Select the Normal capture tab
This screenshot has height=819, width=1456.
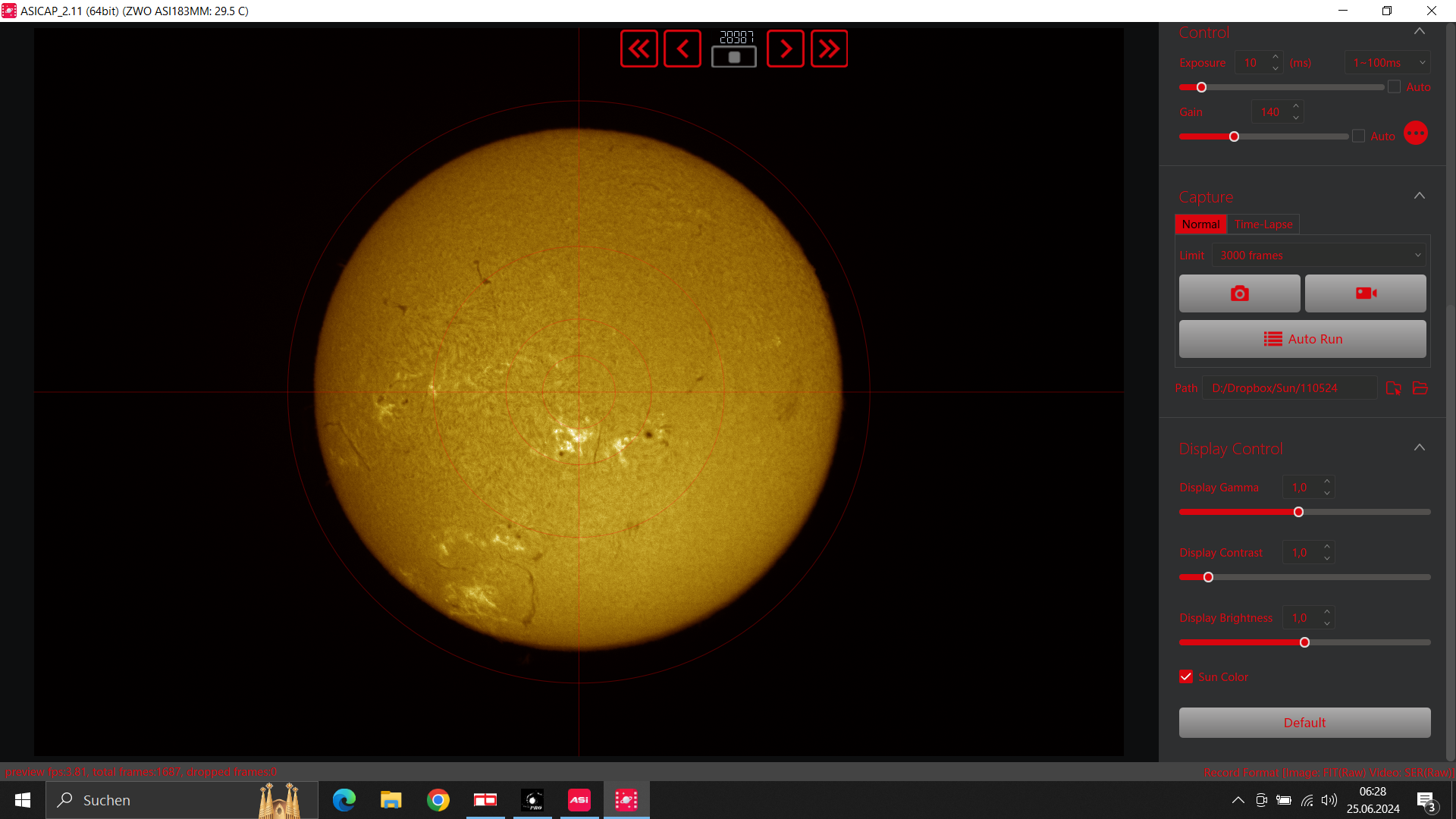coord(1200,224)
